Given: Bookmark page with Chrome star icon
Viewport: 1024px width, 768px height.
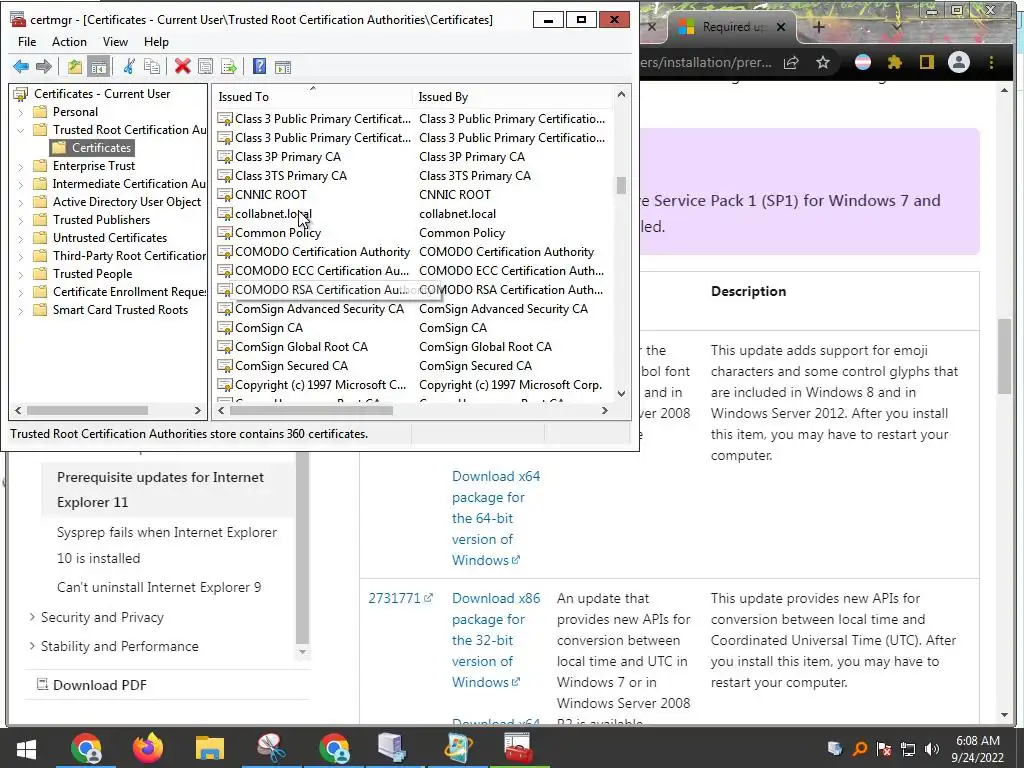Looking at the screenshot, I should [823, 62].
